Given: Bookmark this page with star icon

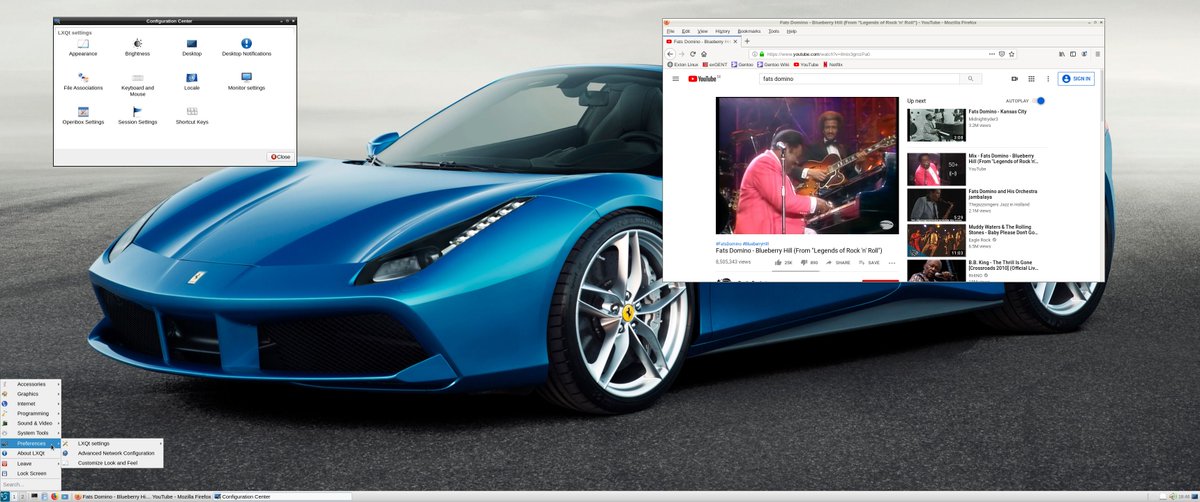Looking at the screenshot, I should tap(1014, 53).
